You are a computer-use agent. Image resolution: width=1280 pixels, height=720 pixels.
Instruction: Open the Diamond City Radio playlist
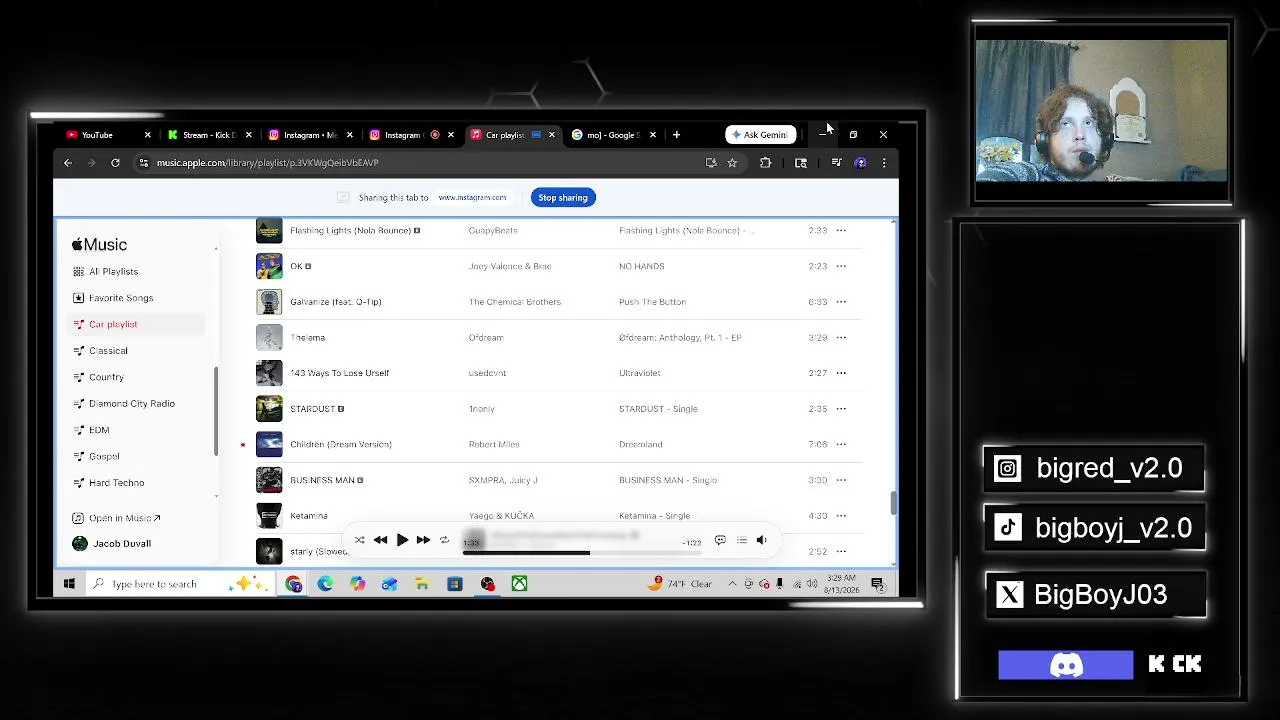click(137, 404)
